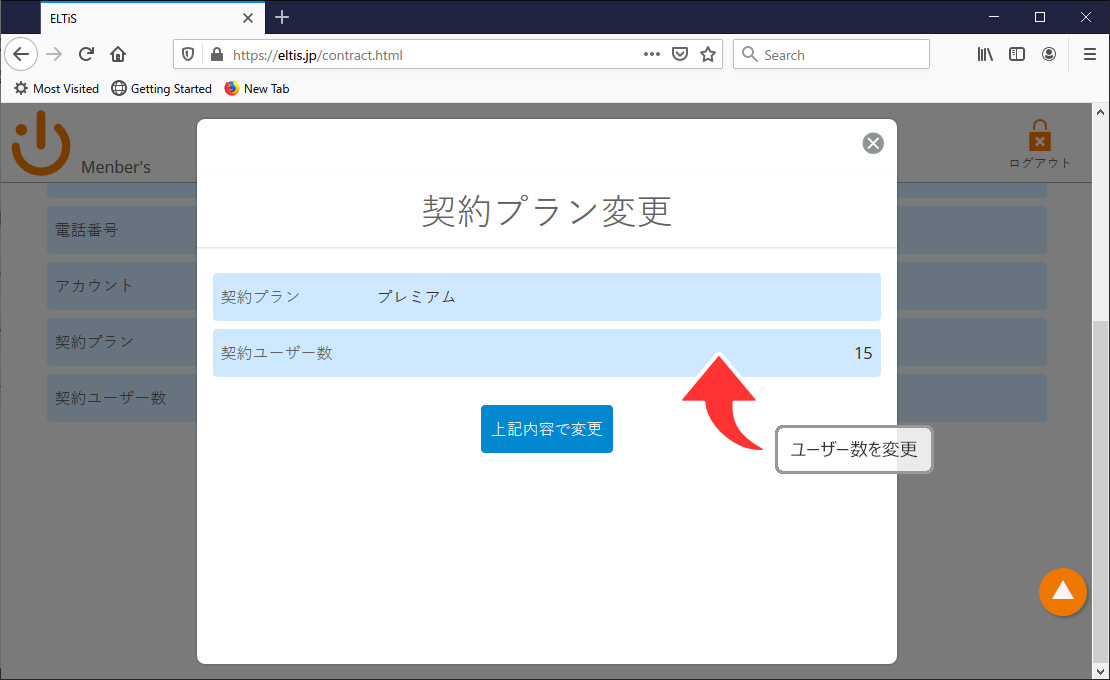The image size is (1110, 680).
Task: Click the scrollbar down arrow
Action: [x=1100, y=670]
